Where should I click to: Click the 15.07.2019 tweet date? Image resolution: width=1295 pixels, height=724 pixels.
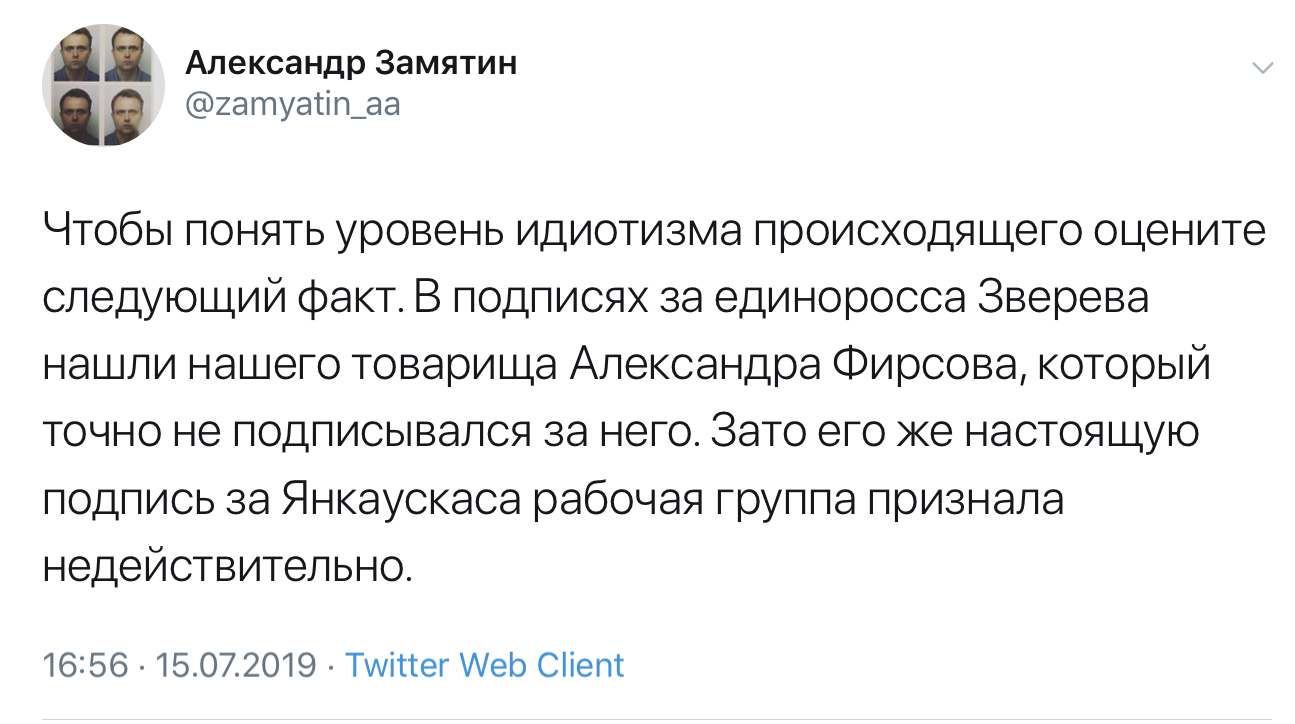pos(236,665)
